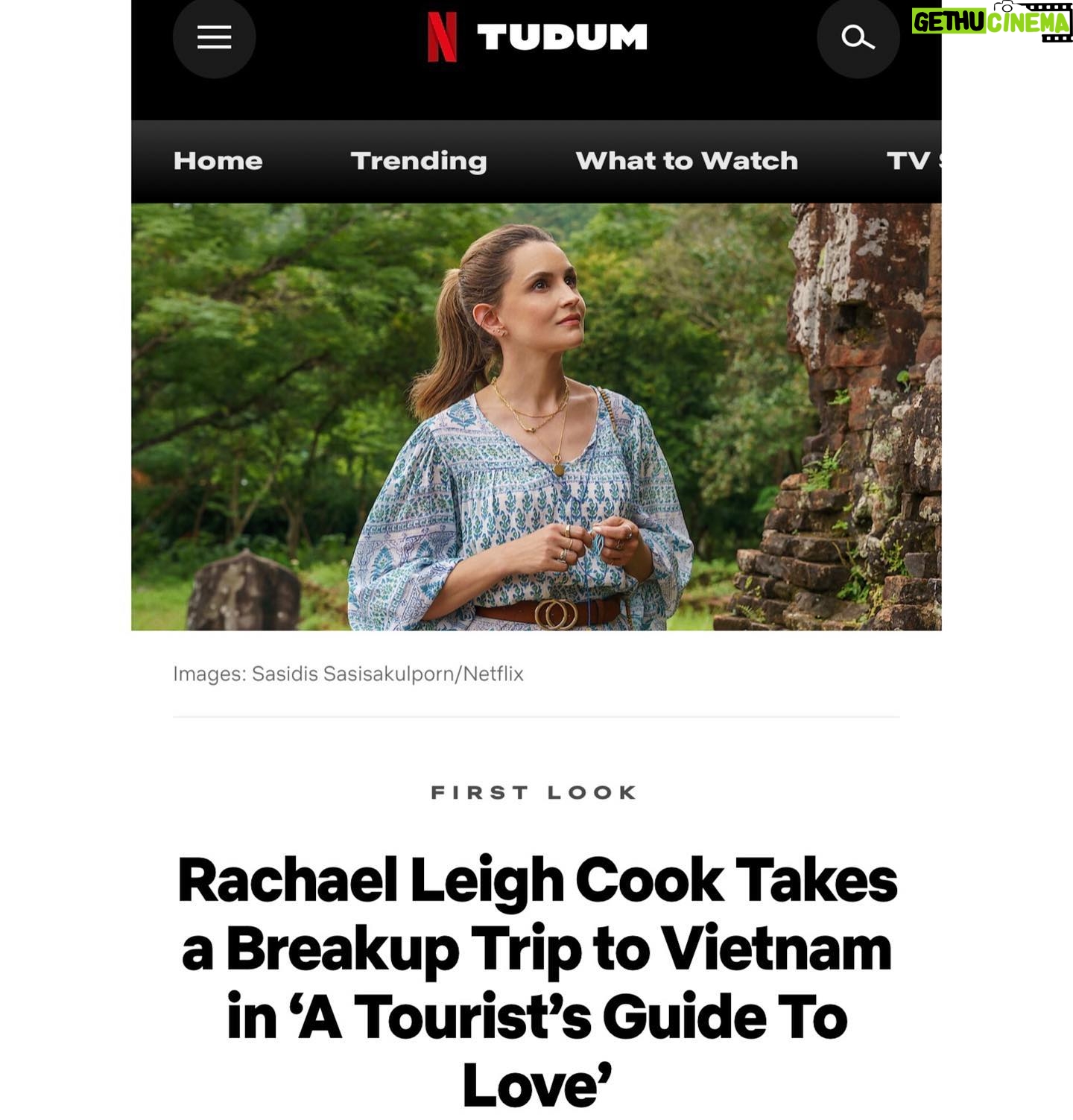This screenshot has width=1073, height=1120.
Task: Open the partially visible TV tab
Action: (x=914, y=161)
